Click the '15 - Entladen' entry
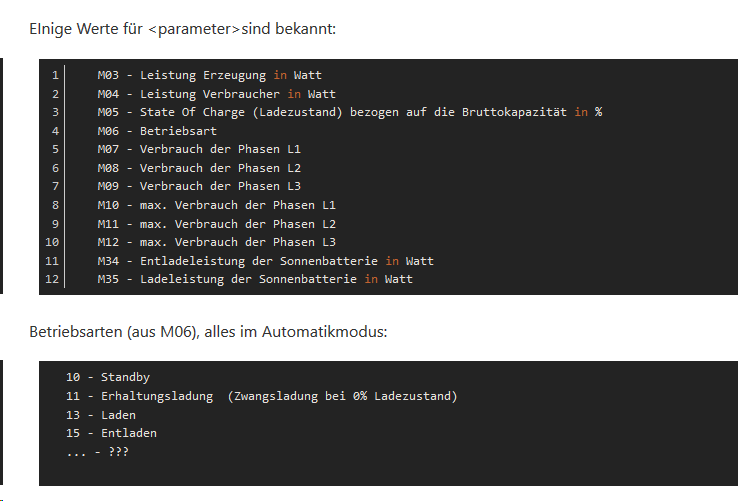Image resolution: width=738 pixels, height=501 pixels. tap(112, 433)
